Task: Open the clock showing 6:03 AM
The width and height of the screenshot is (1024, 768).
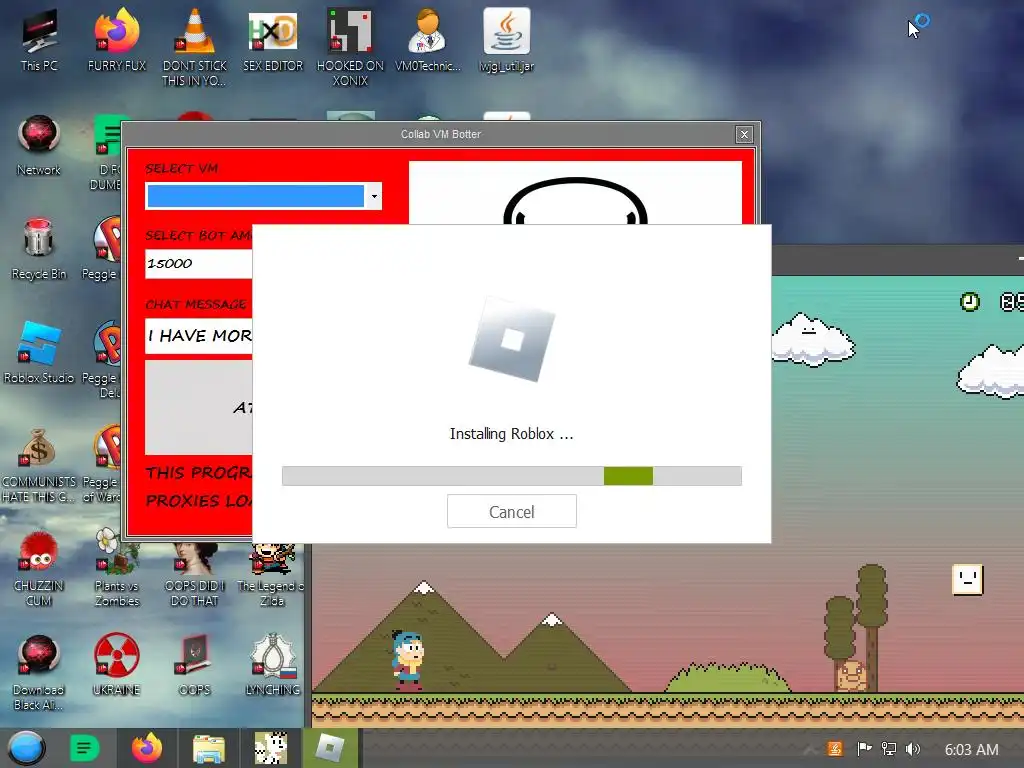Action: (971, 750)
